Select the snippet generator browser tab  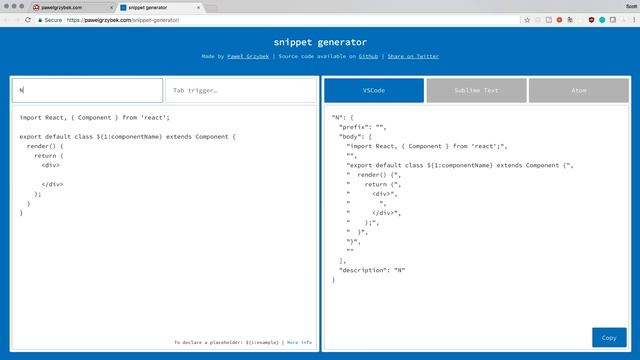159,7
